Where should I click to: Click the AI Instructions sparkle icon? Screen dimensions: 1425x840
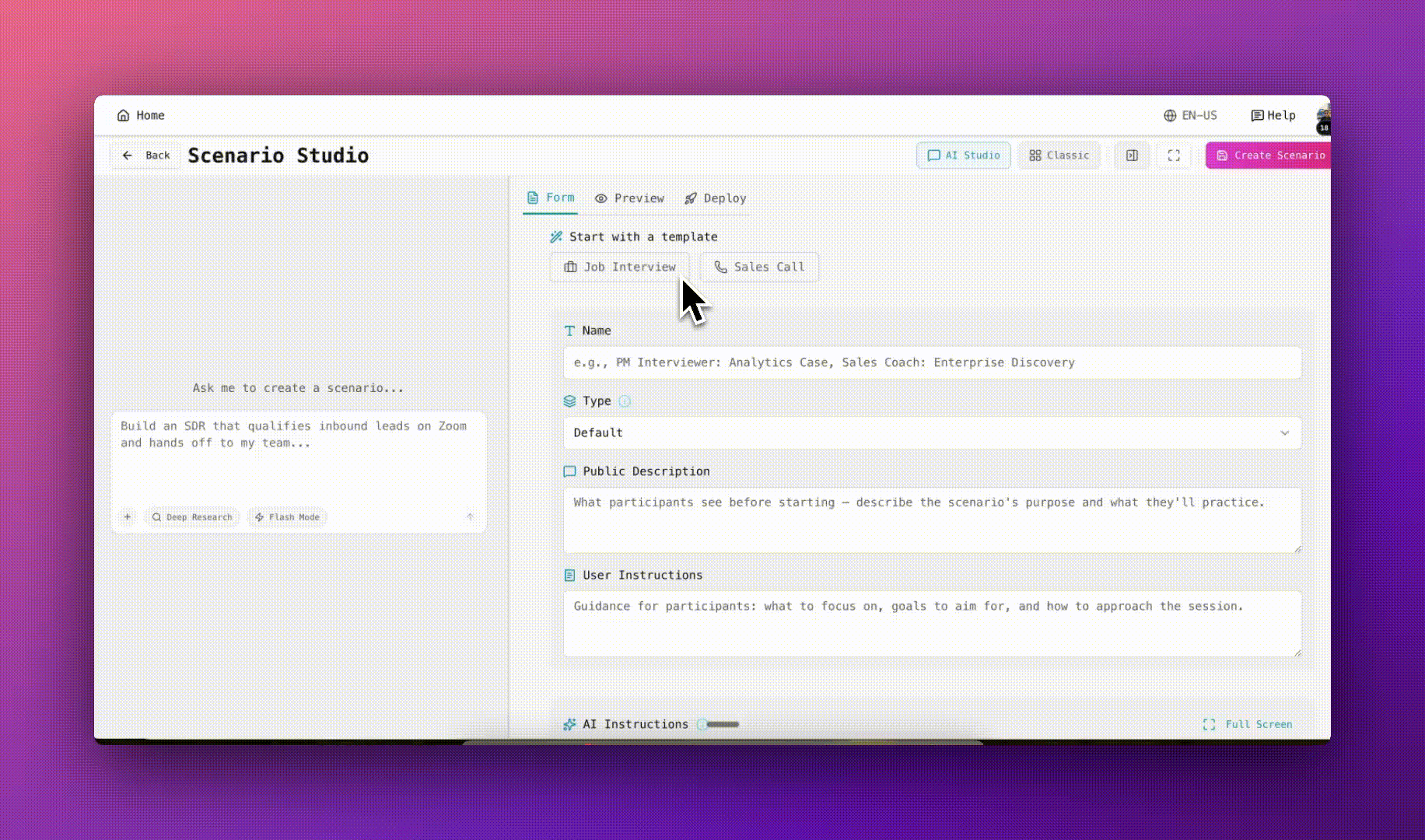coord(569,724)
